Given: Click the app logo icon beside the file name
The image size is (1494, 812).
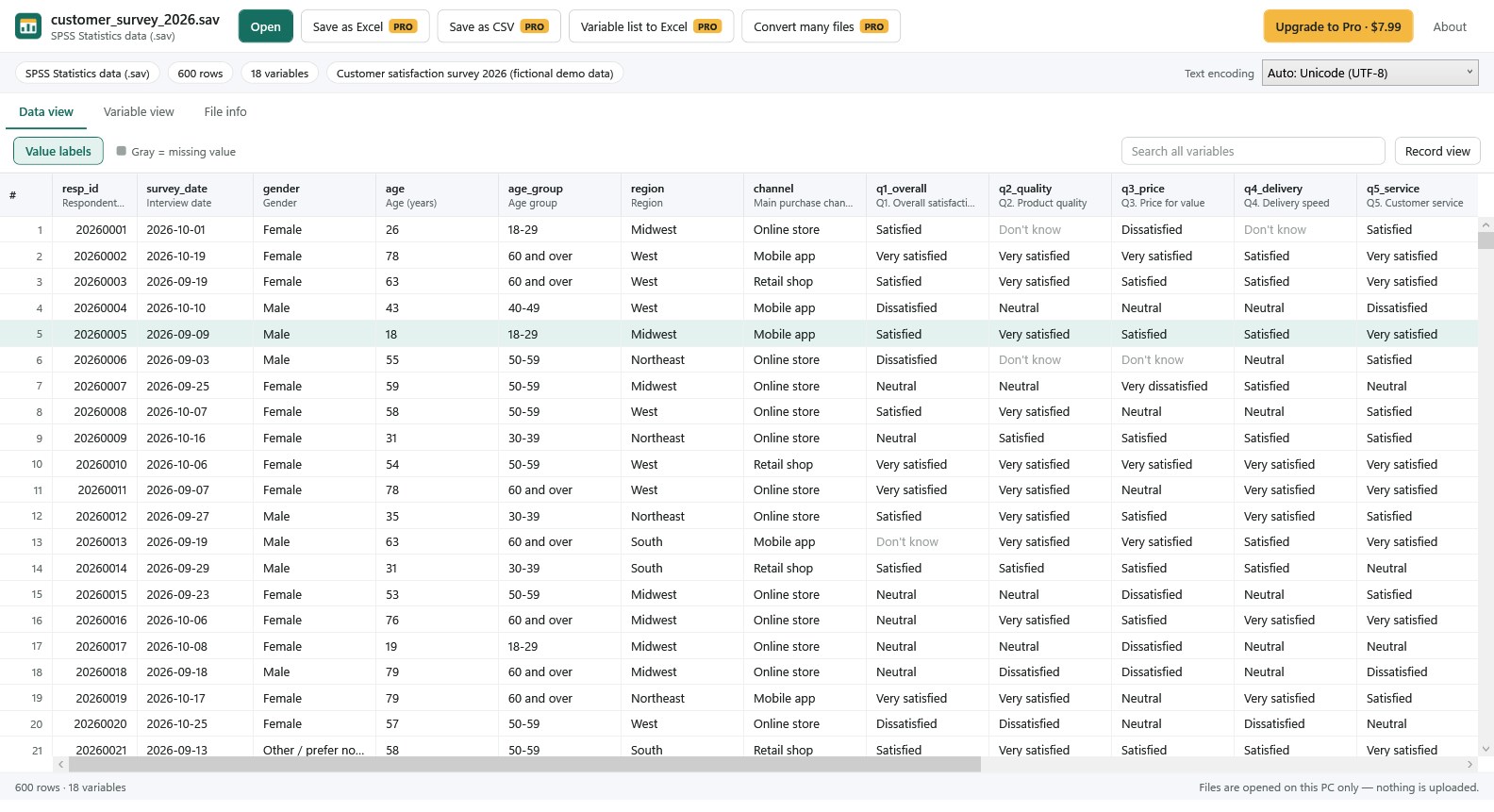Looking at the screenshot, I should tap(28, 26).
